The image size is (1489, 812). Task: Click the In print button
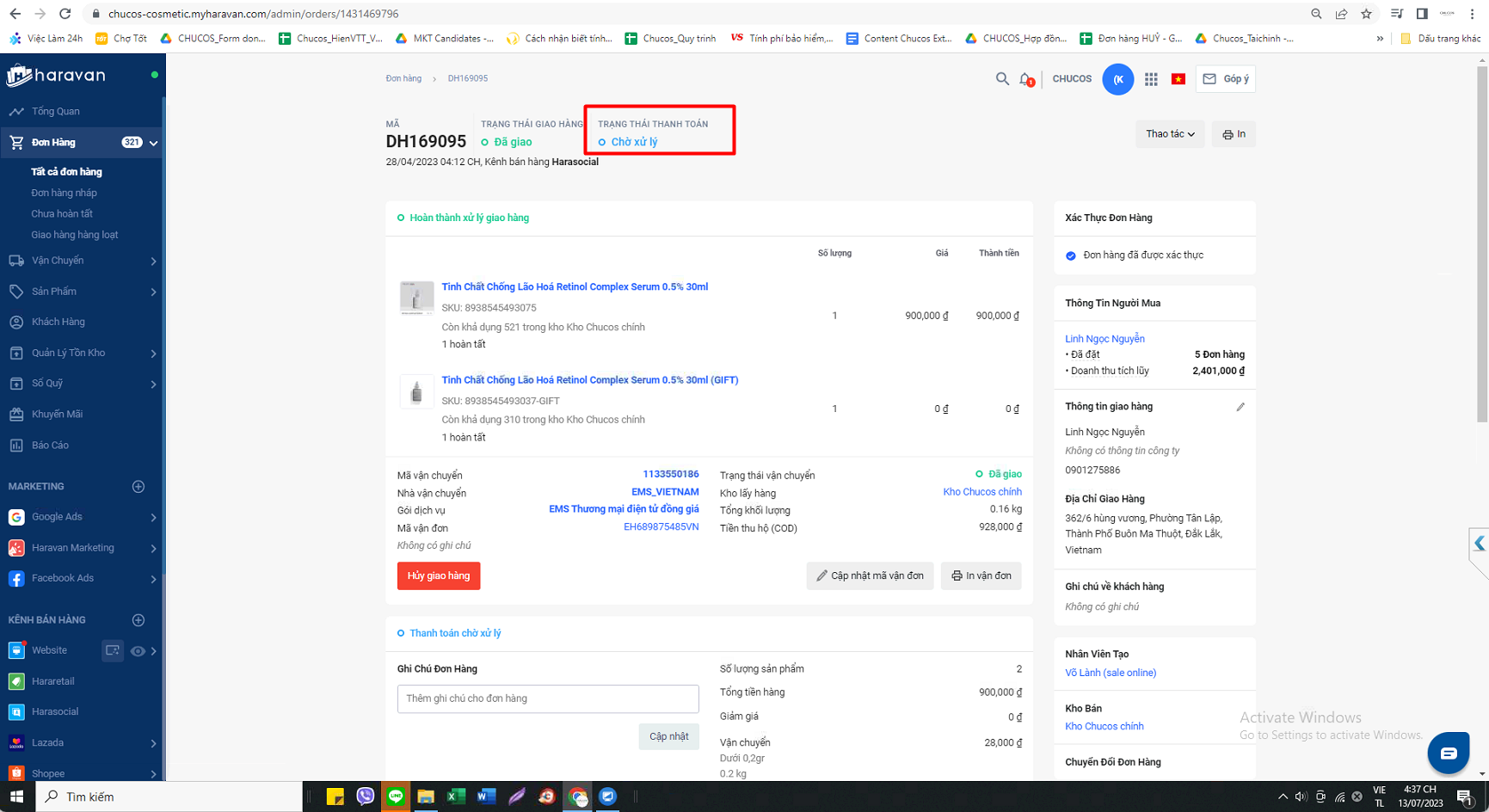click(1234, 134)
